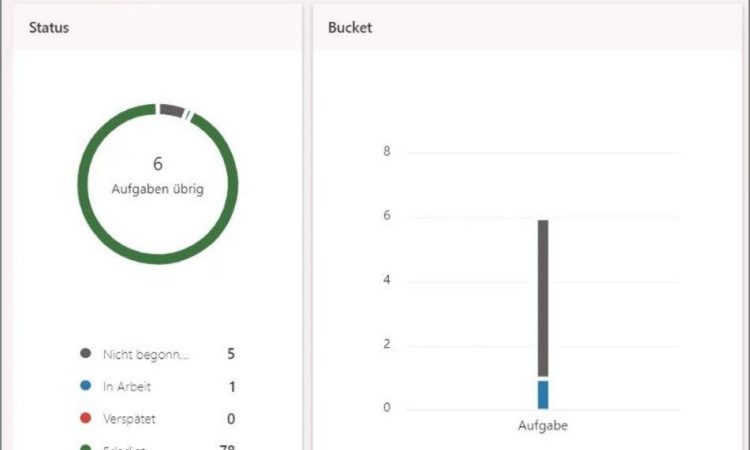Image resolution: width=750 pixels, height=450 pixels.
Task: Click the Status panel header
Action: (x=49, y=28)
